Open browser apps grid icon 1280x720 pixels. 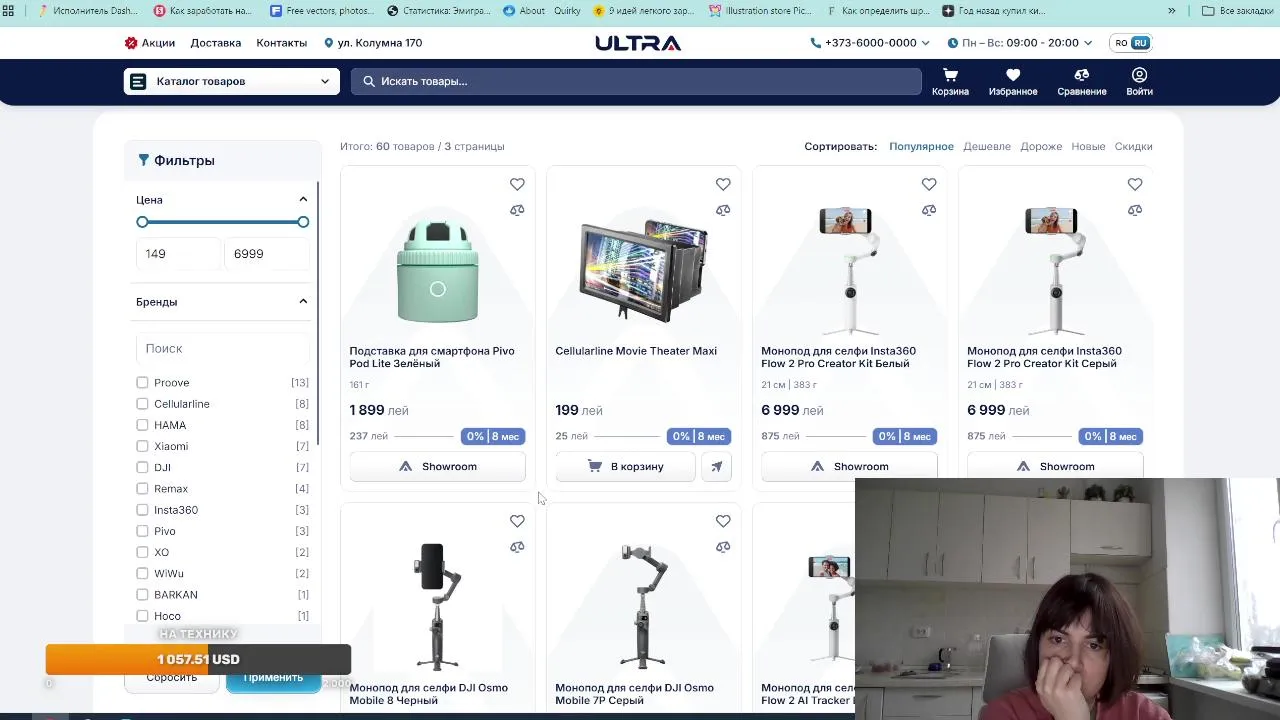tap(8, 11)
